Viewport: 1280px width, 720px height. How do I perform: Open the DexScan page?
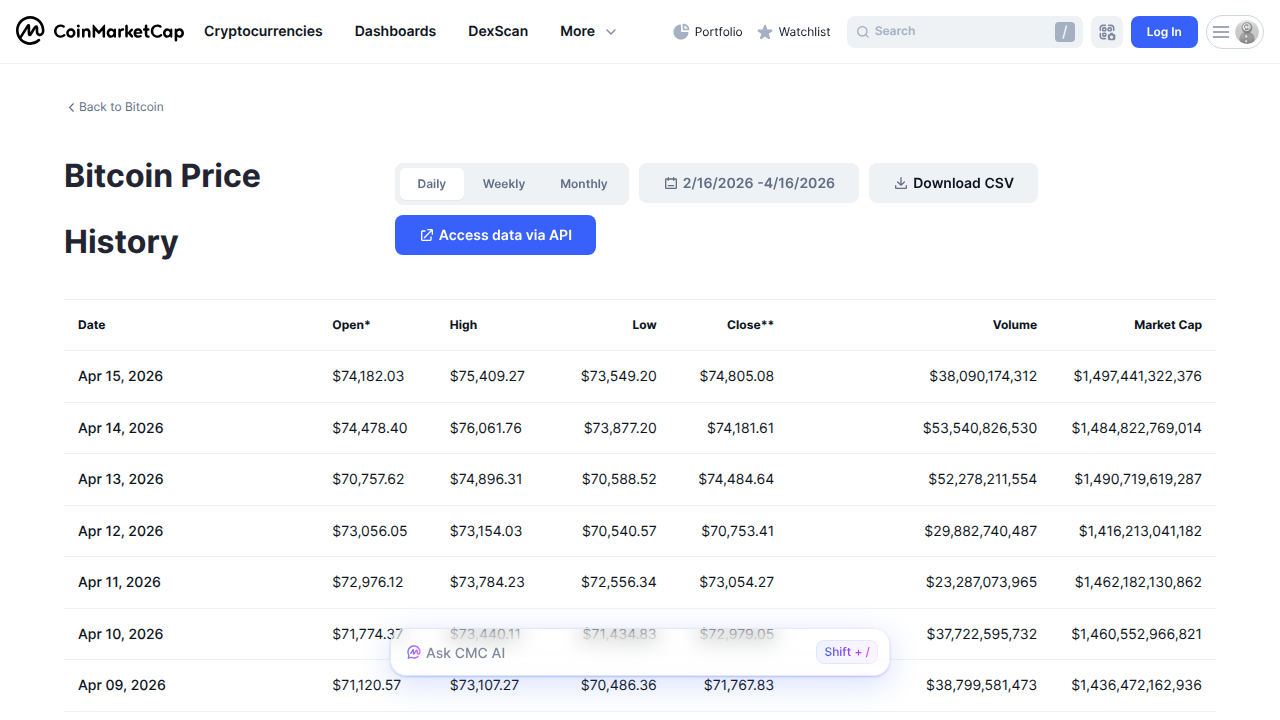[498, 31]
